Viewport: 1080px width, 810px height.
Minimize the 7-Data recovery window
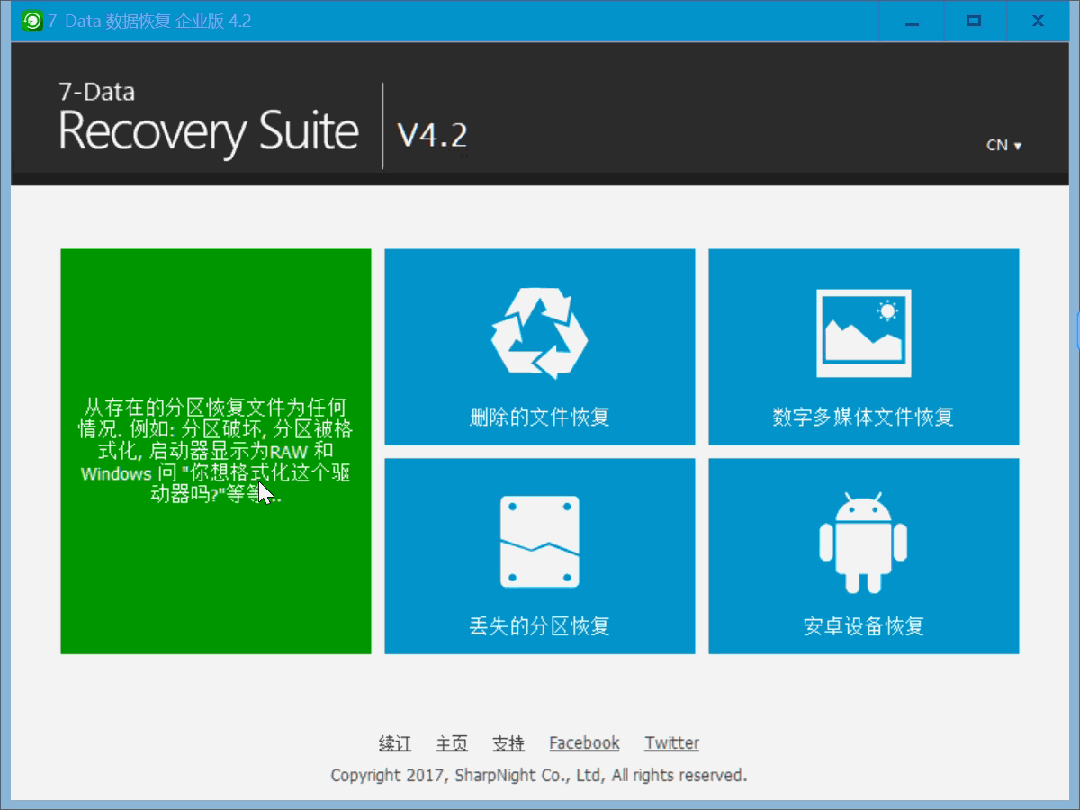click(x=912, y=21)
